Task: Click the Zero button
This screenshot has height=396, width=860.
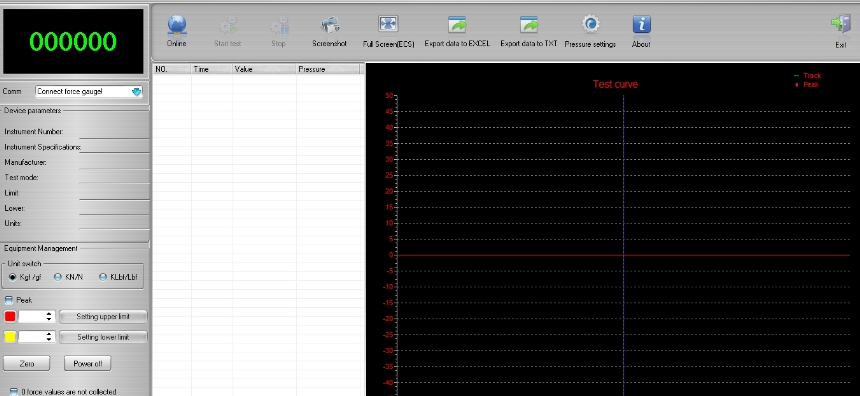Action: [26, 363]
